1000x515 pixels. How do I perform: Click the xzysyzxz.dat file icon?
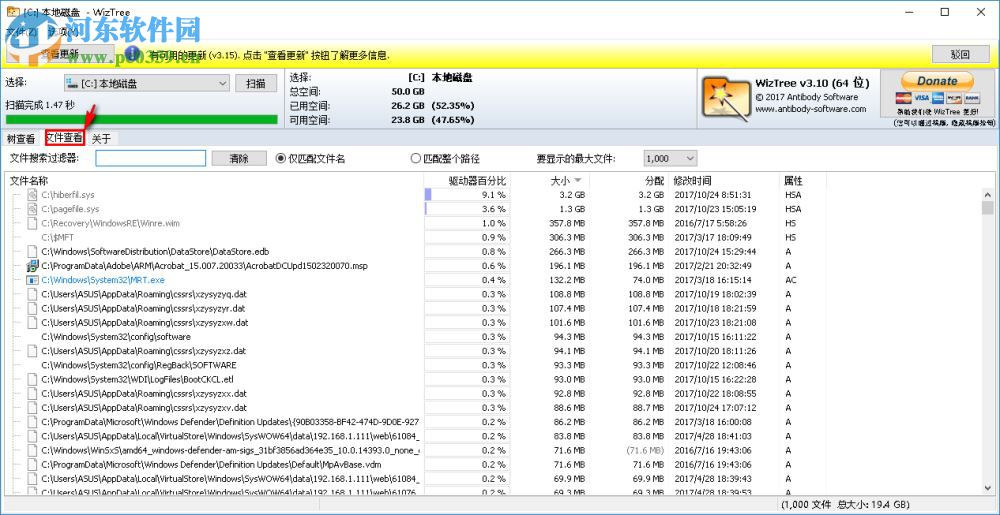point(32,351)
